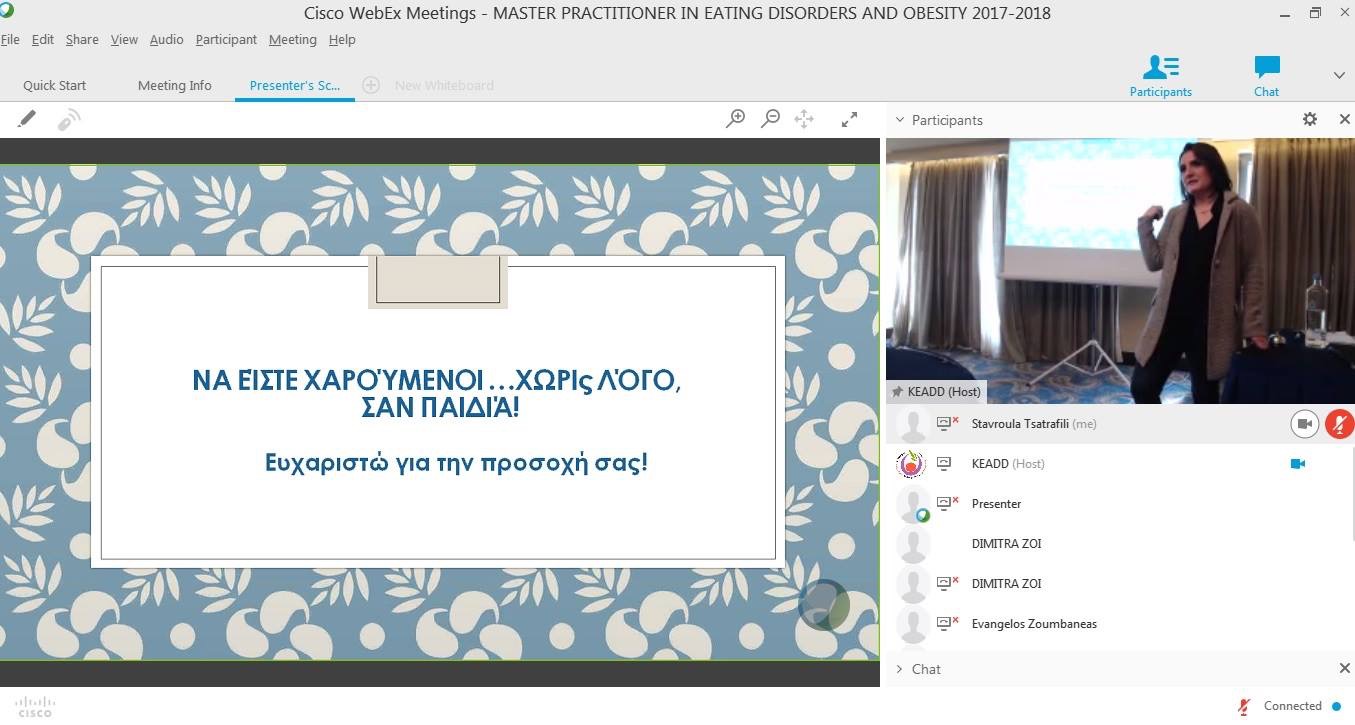Click the zoom out magnifier icon

pos(770,119)
